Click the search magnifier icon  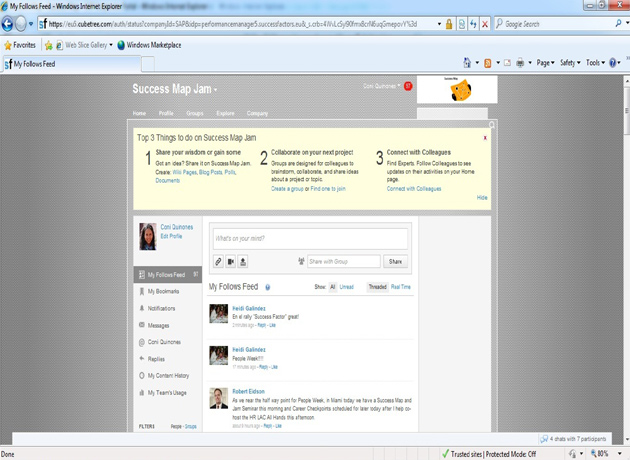pyautogui.click(x=618, y=24)
